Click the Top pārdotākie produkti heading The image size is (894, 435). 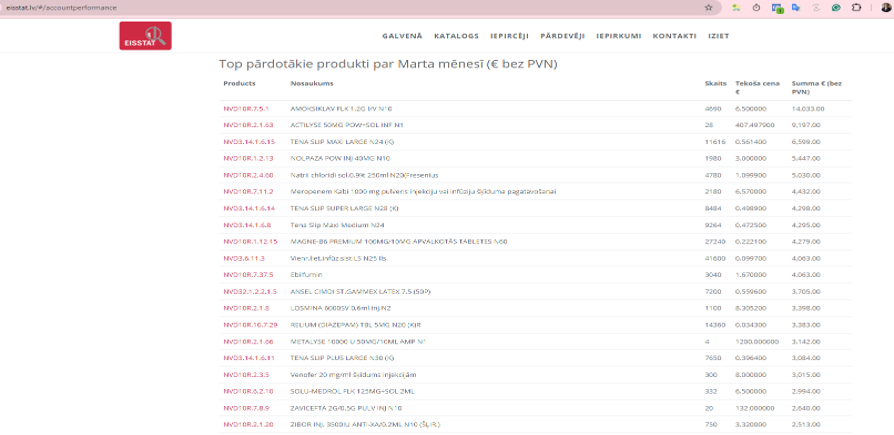pyautogui.click(x=388, y=64)
